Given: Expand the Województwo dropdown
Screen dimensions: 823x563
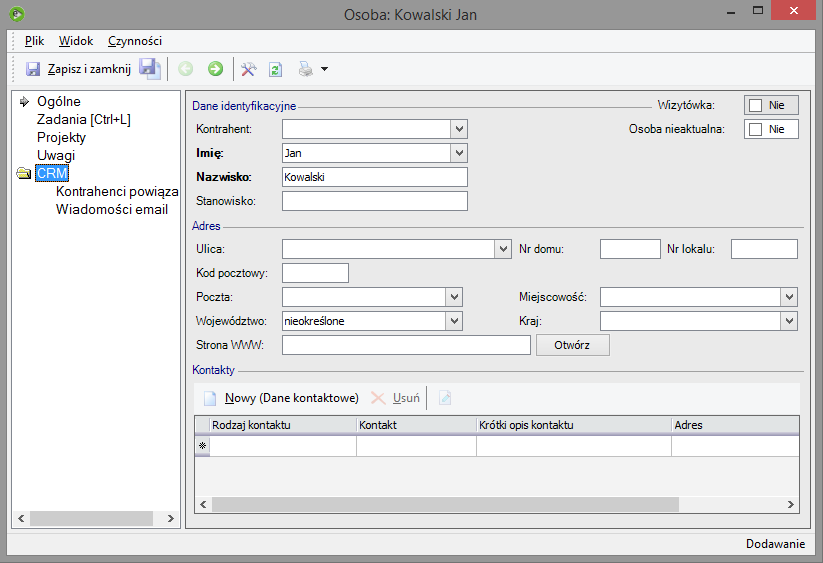Looking at the screenshot, I should [454, 321].
